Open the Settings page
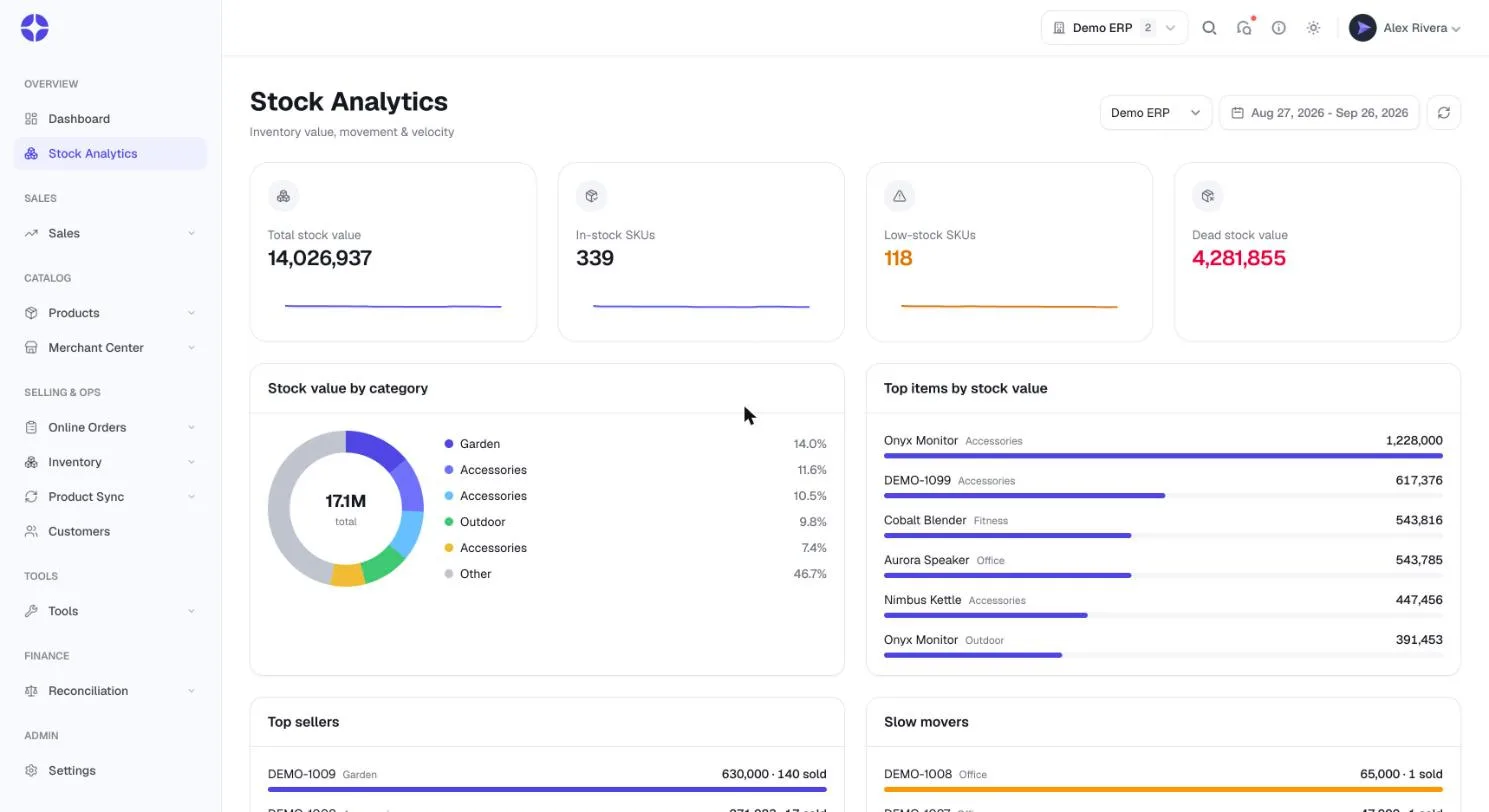The width and height of the screenshot is (1489, 812). point(110,771)
